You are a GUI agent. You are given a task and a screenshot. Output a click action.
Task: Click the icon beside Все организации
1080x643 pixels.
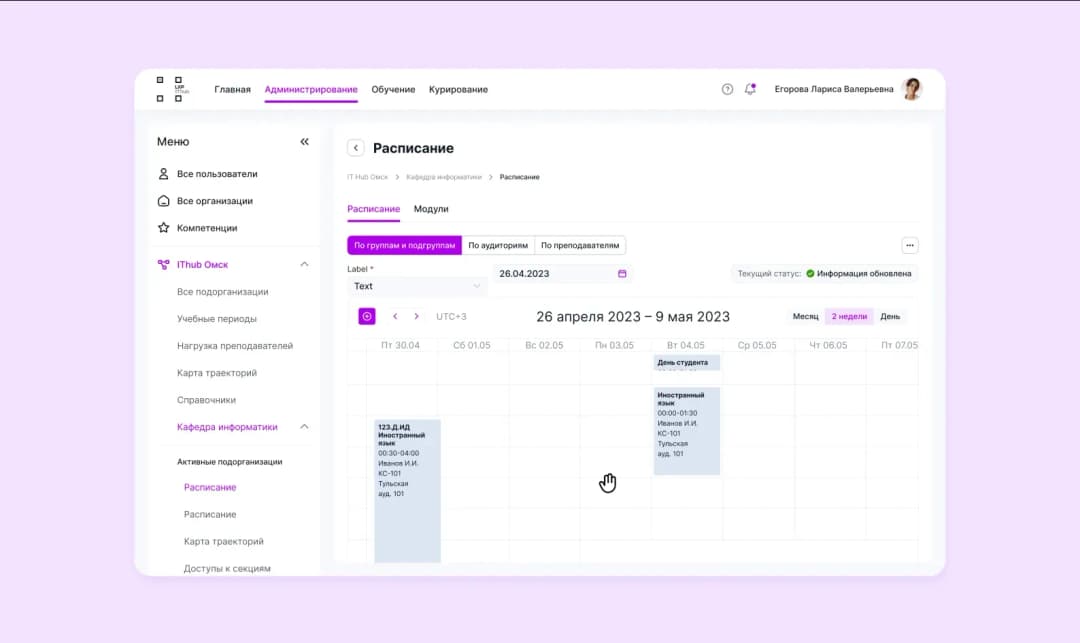point(163,201)
